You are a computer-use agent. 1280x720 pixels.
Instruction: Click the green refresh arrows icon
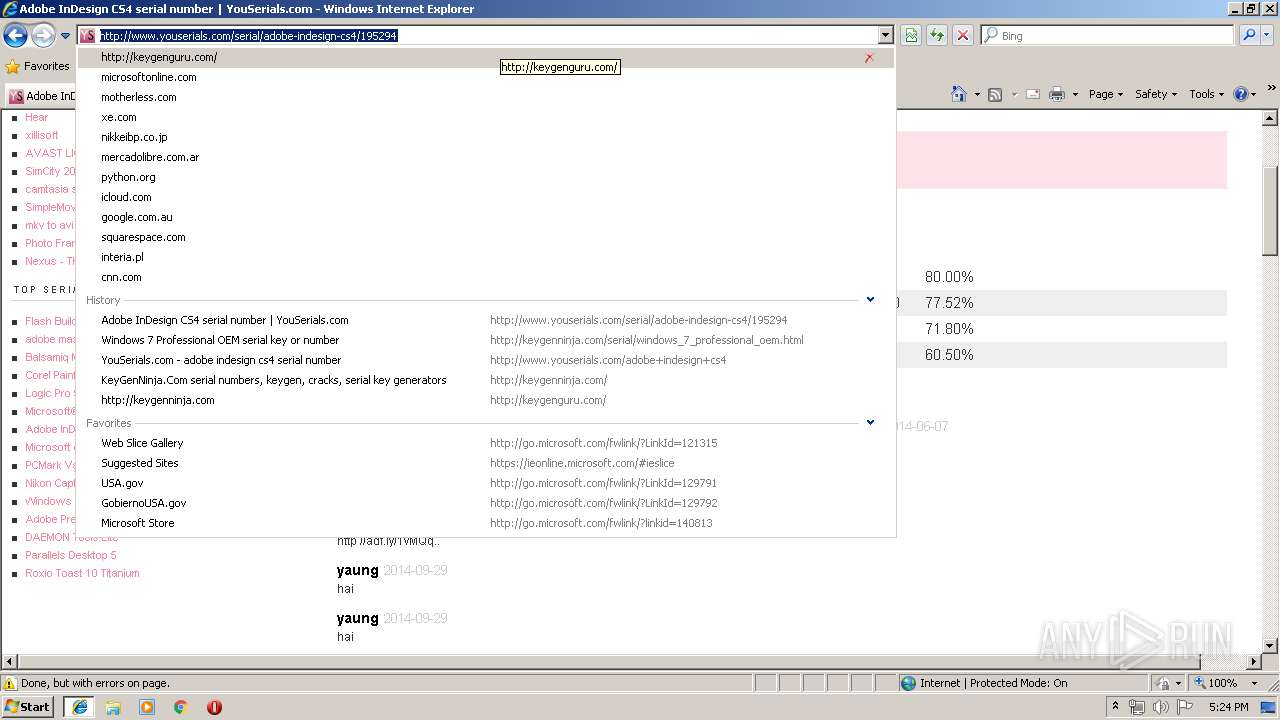coord(937,35)
